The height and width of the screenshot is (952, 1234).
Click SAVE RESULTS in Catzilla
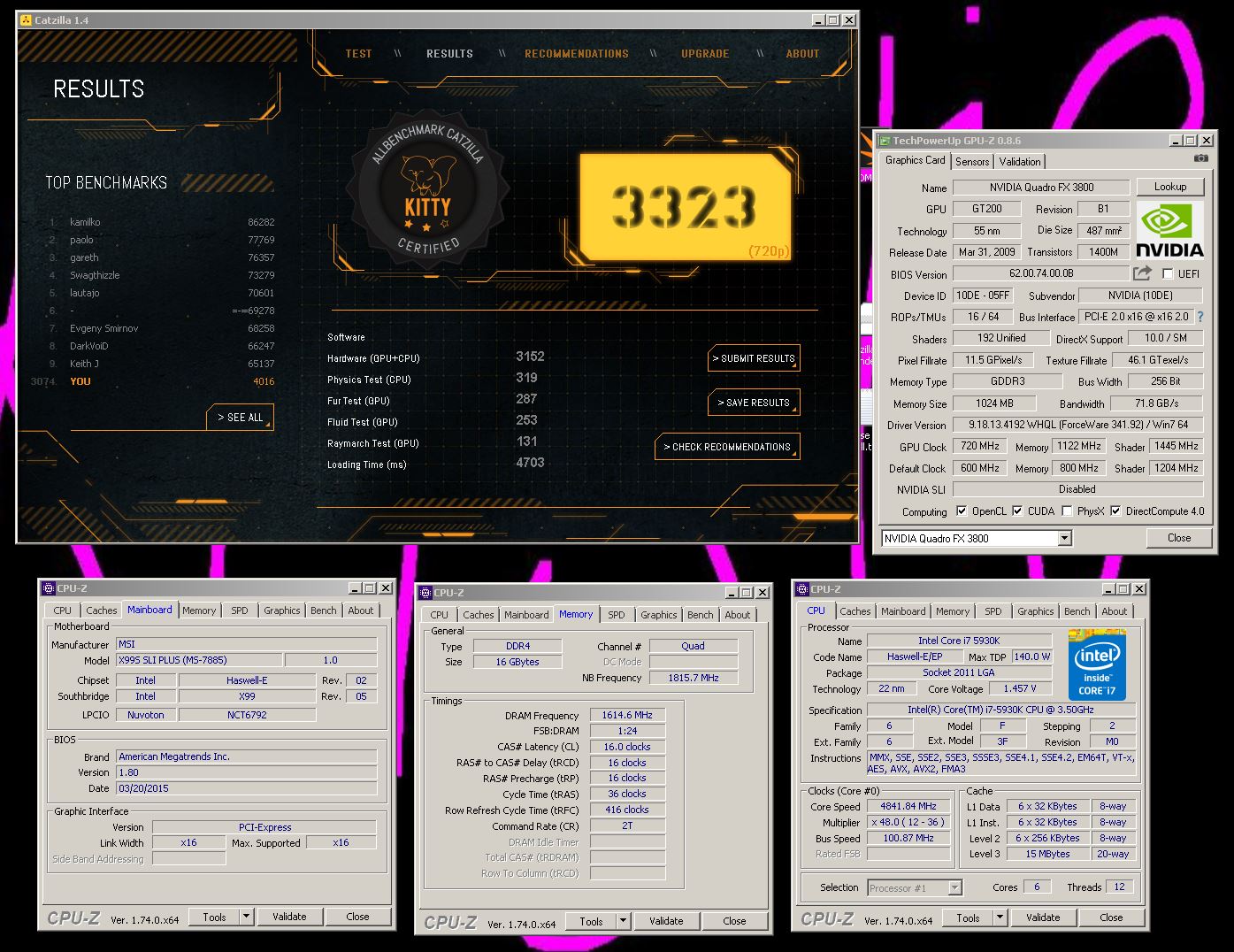click(x=754, y=403)
